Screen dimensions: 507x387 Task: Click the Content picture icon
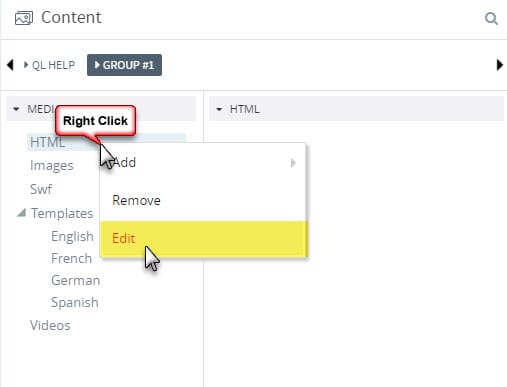coord(24,18)
